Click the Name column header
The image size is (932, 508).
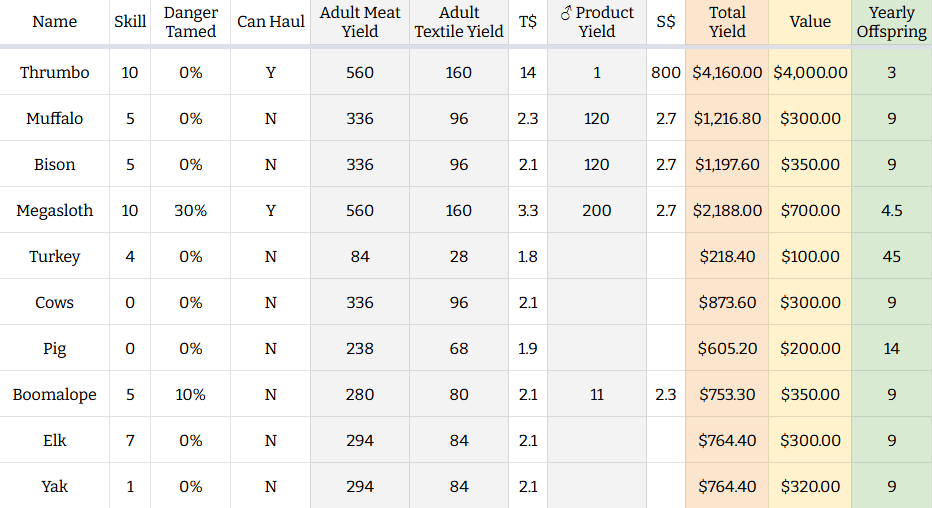pos(54,22)
